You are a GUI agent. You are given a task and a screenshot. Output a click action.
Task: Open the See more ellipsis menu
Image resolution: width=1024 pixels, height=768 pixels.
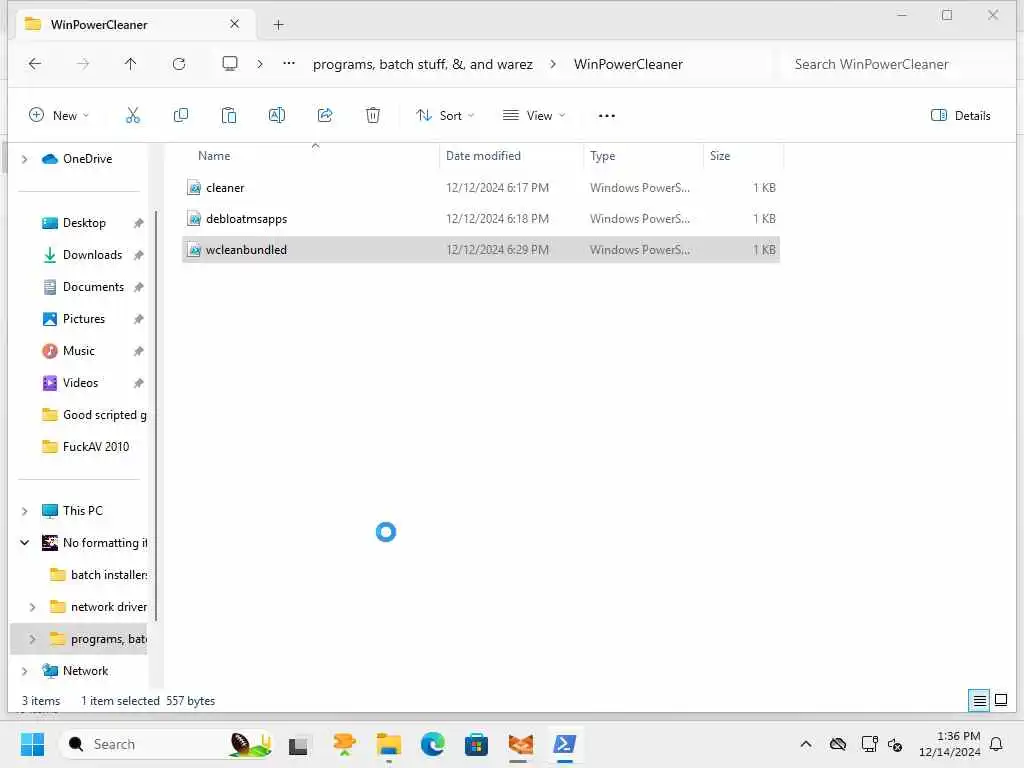(x=607, y=116)
